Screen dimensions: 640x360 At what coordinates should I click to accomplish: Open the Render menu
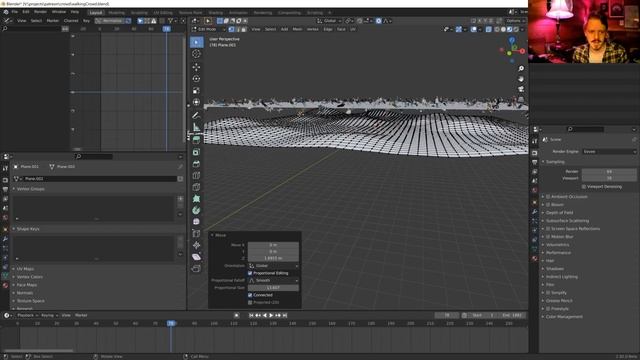click(40, 12)
